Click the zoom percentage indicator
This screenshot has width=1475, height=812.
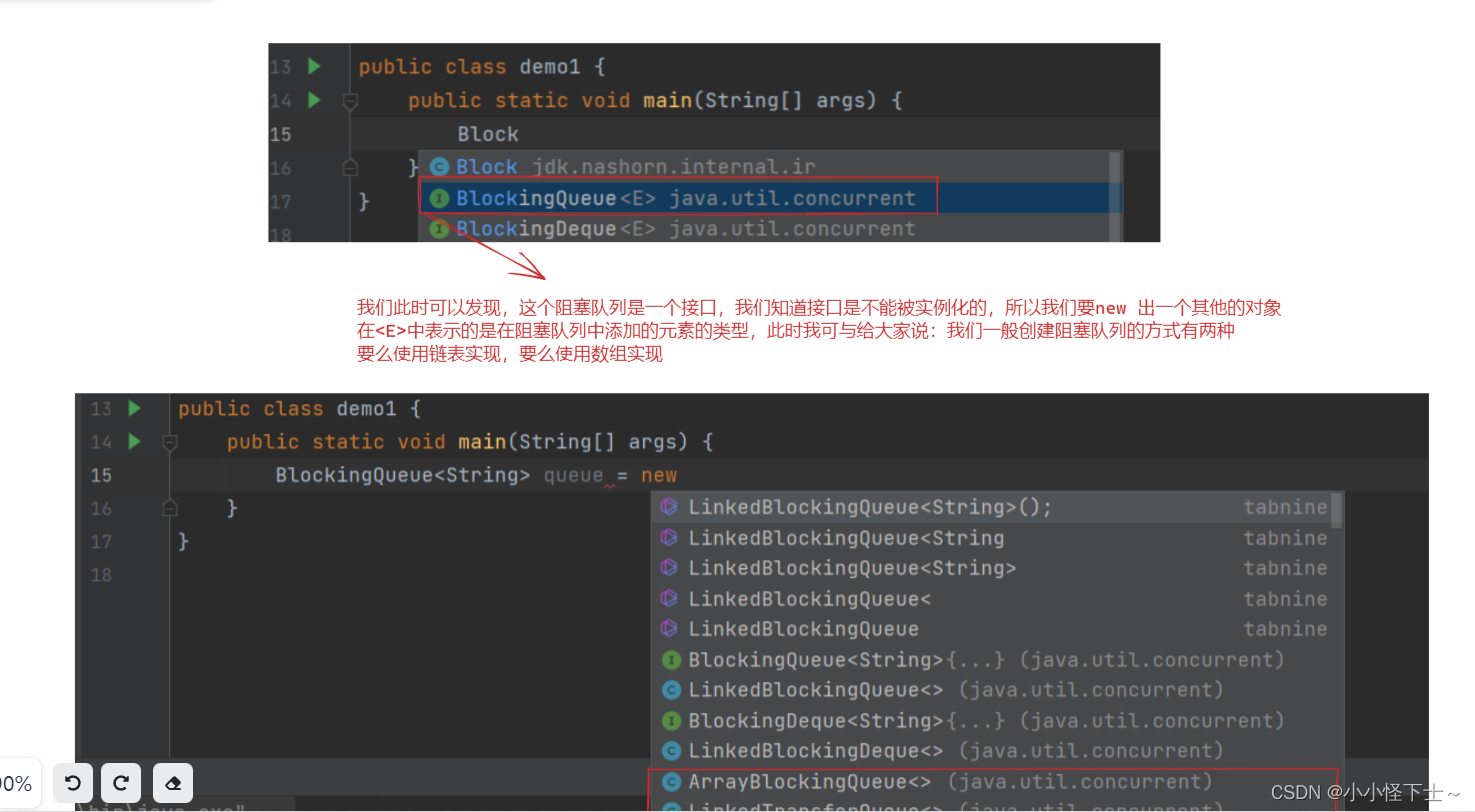pos(16,784)
